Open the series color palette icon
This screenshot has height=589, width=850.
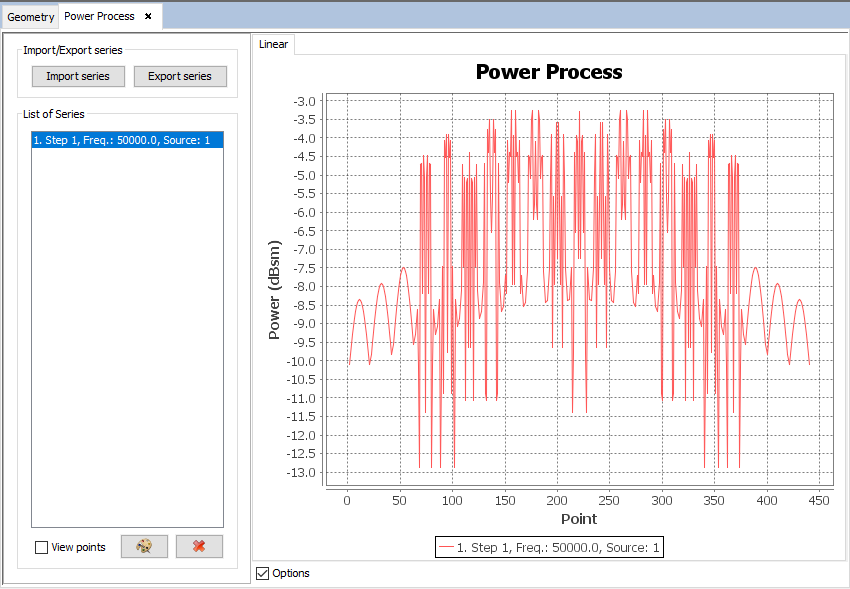click(x=144, y=546)
